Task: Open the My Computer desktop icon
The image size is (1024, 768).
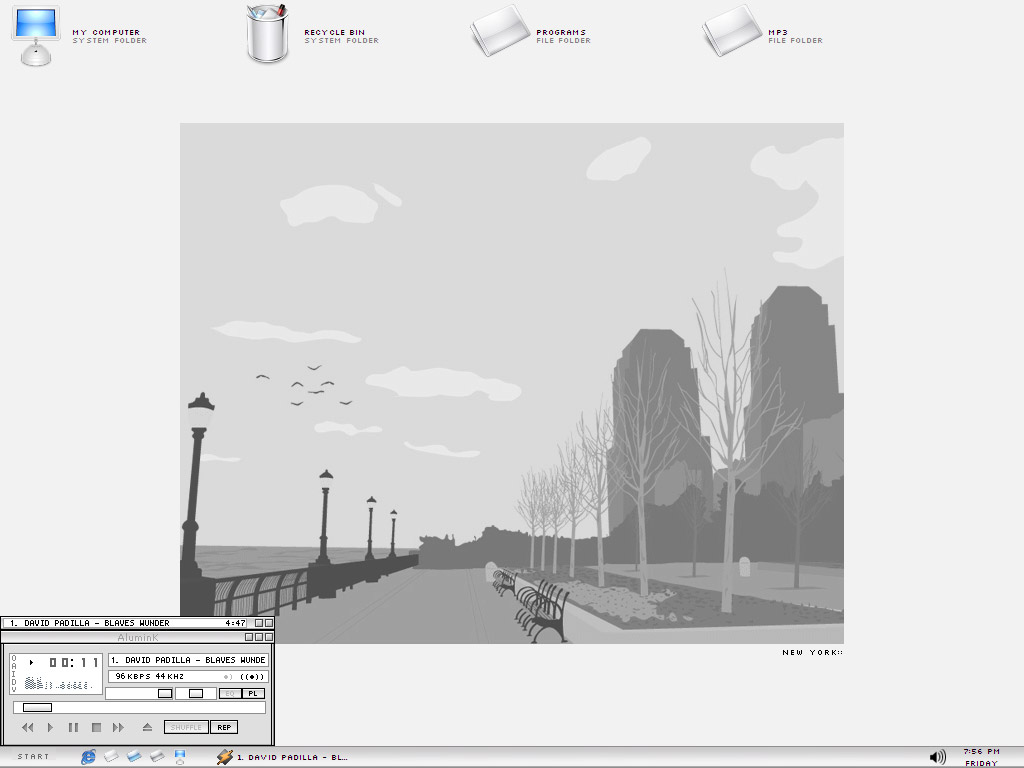Action: 36,36
